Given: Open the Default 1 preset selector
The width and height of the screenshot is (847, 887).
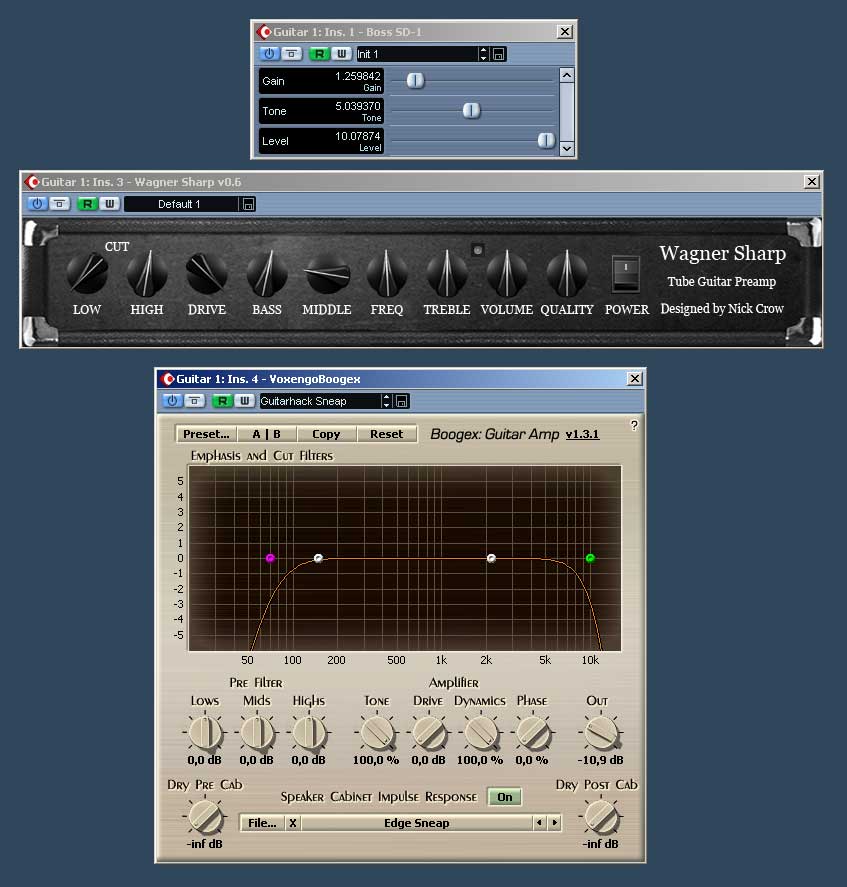Looking at the screenshot, I should tap(181, 204).
